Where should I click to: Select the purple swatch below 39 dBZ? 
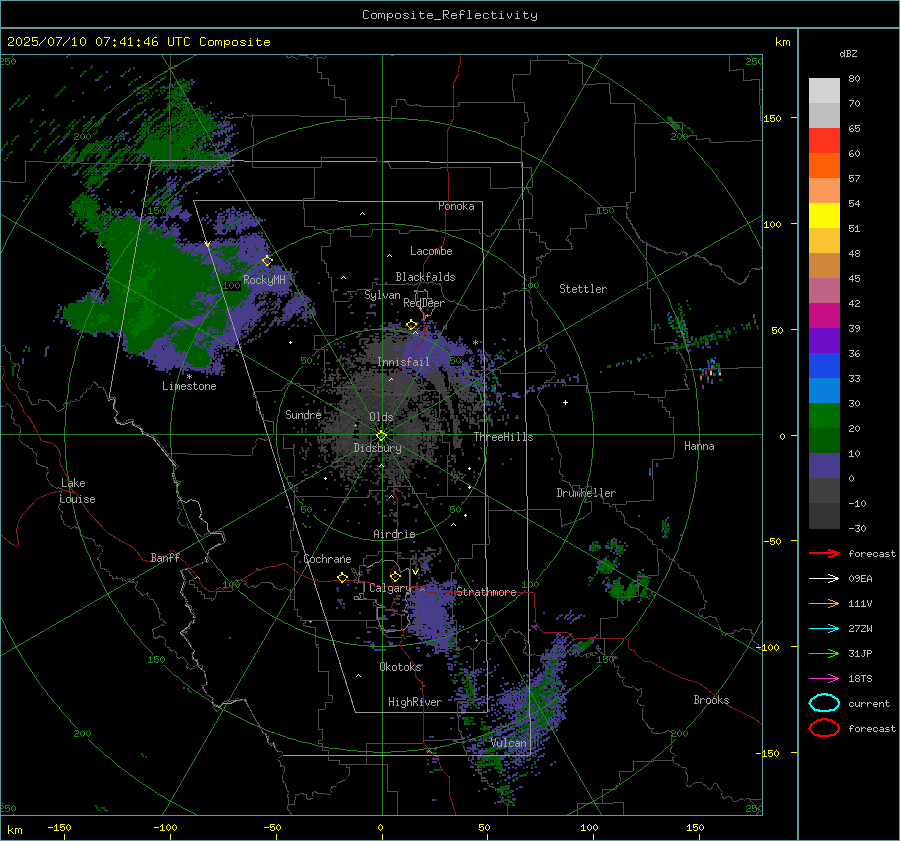(824, 341)
